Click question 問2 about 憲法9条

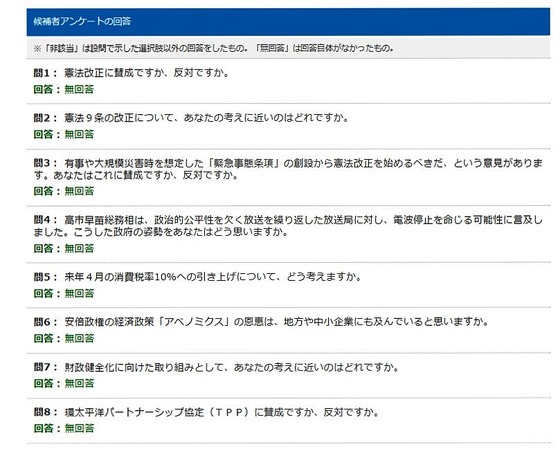(x=191, y=118)
